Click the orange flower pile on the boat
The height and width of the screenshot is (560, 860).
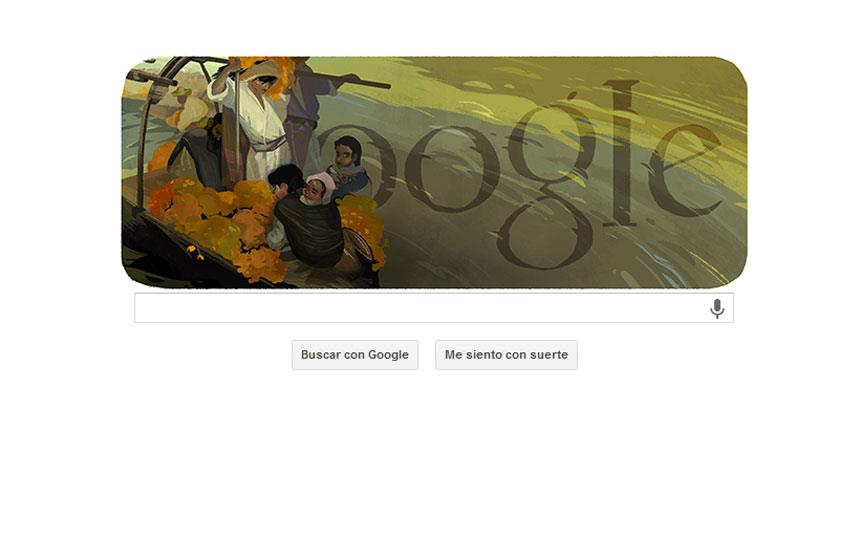(x=214, y=225)
